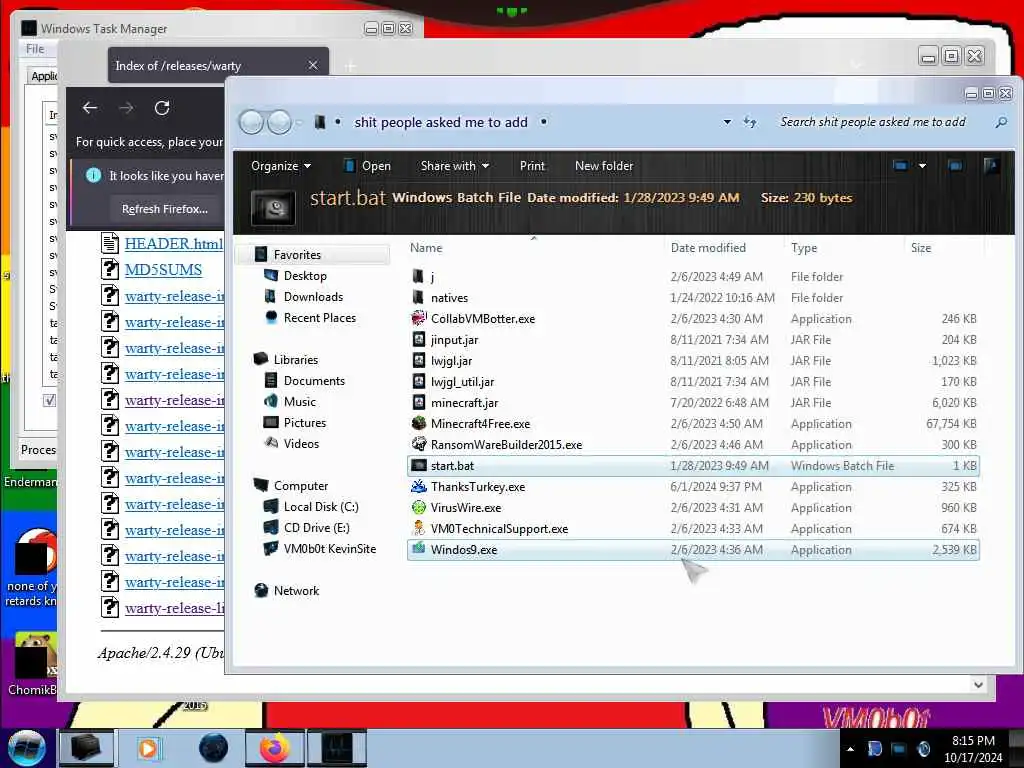The width and height of the screenshot is (1024, 768).
Task: Click the clock showing 8:15 PM
Action: coord(973,741)
